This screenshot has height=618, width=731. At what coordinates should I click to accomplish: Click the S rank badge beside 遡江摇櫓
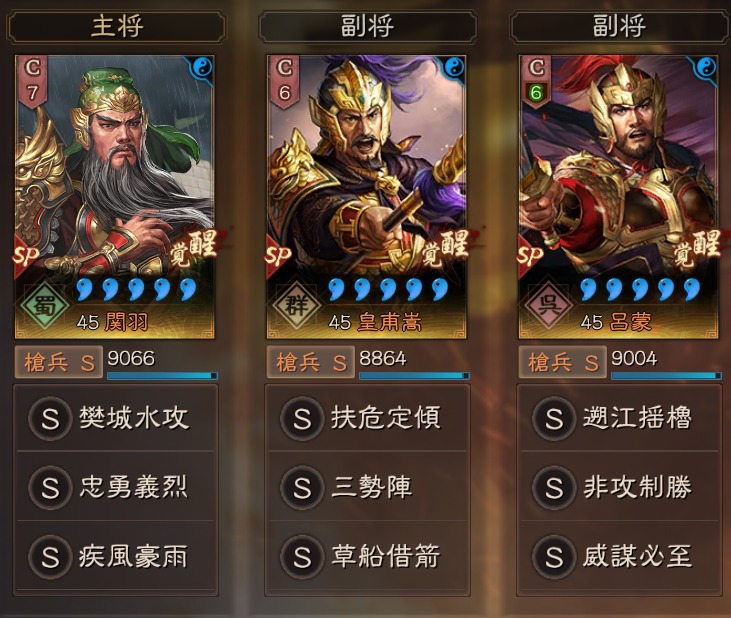554,419
